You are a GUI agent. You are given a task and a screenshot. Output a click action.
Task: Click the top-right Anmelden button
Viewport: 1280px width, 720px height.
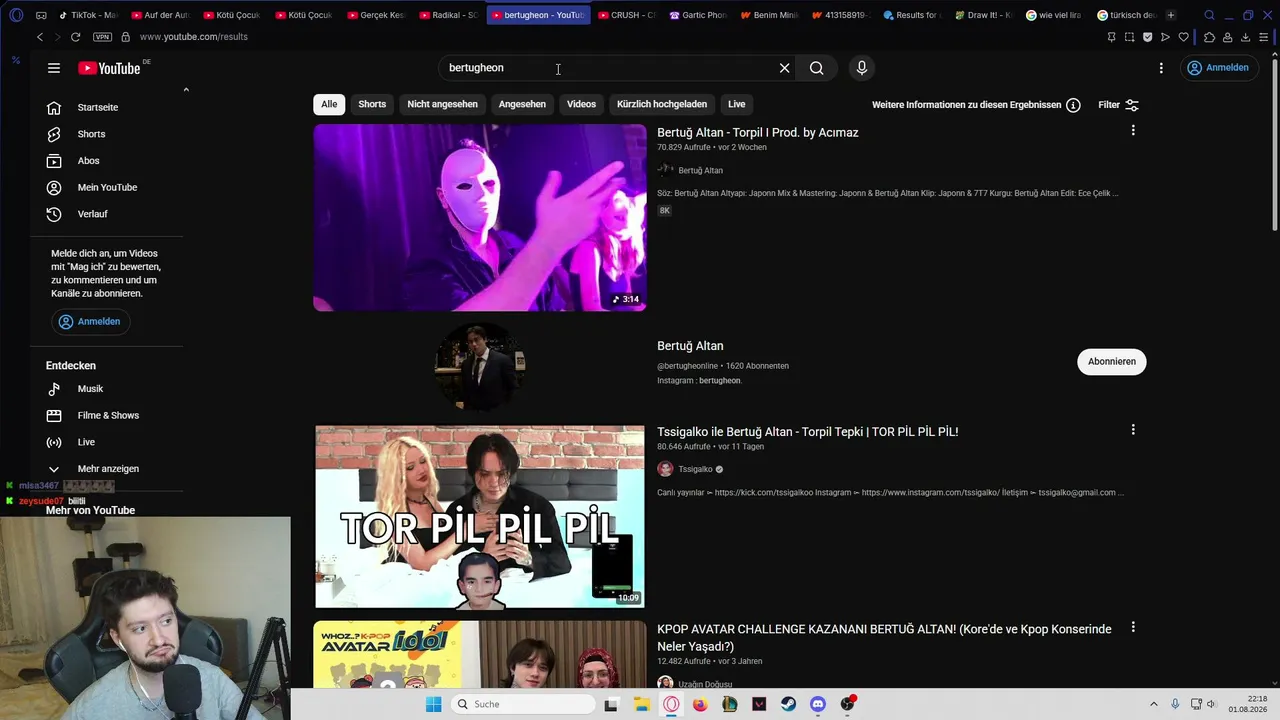click(1217, 68)
